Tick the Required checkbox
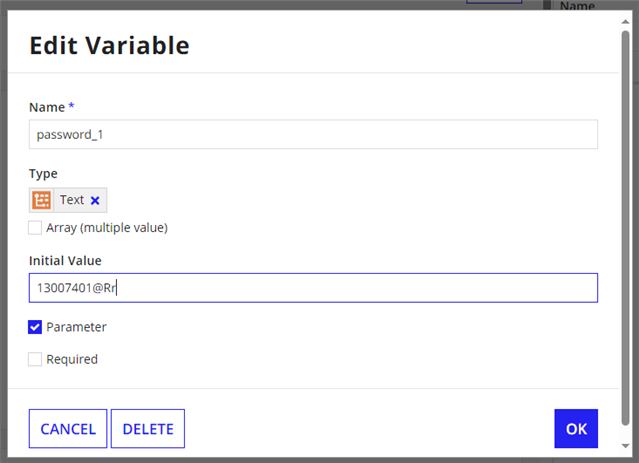The width and height of the screenshot is (639, 463). 35,359
